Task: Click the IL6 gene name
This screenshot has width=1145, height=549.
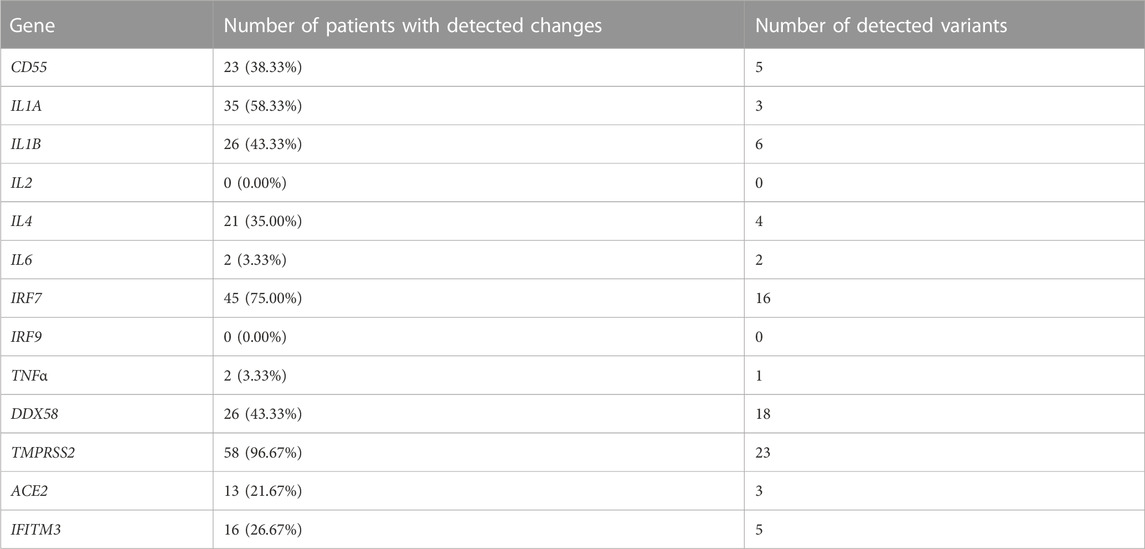Action: point(20,260)
